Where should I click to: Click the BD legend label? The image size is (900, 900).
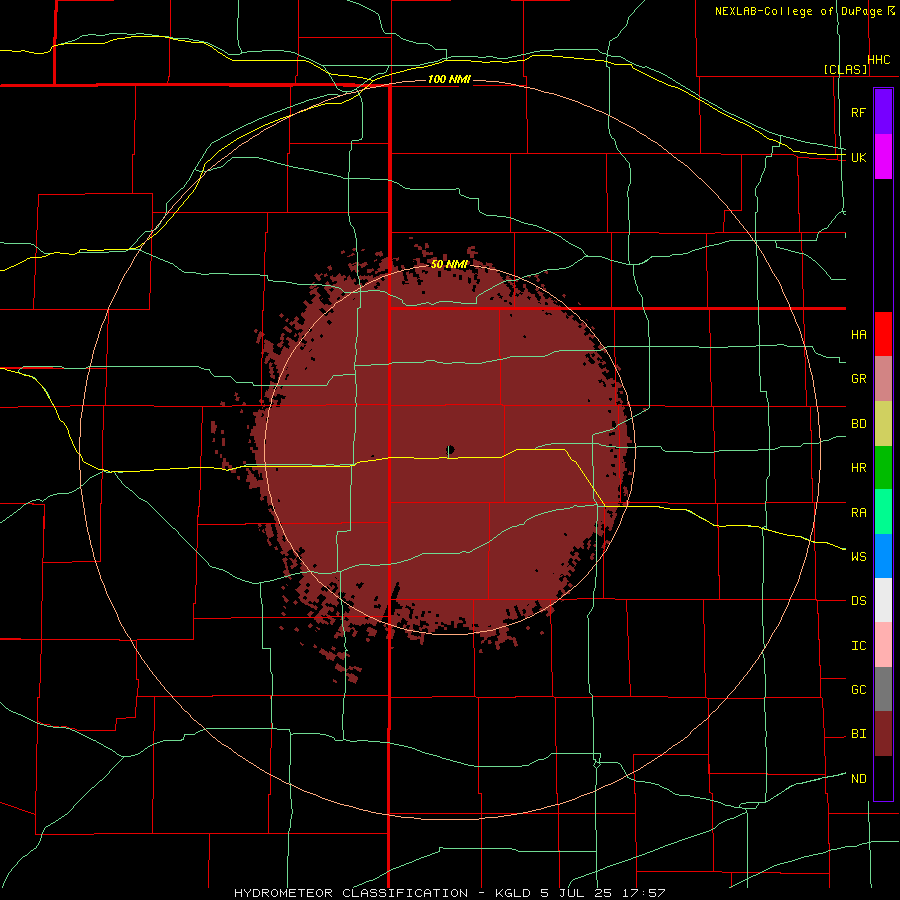click(x=859, y=424)
